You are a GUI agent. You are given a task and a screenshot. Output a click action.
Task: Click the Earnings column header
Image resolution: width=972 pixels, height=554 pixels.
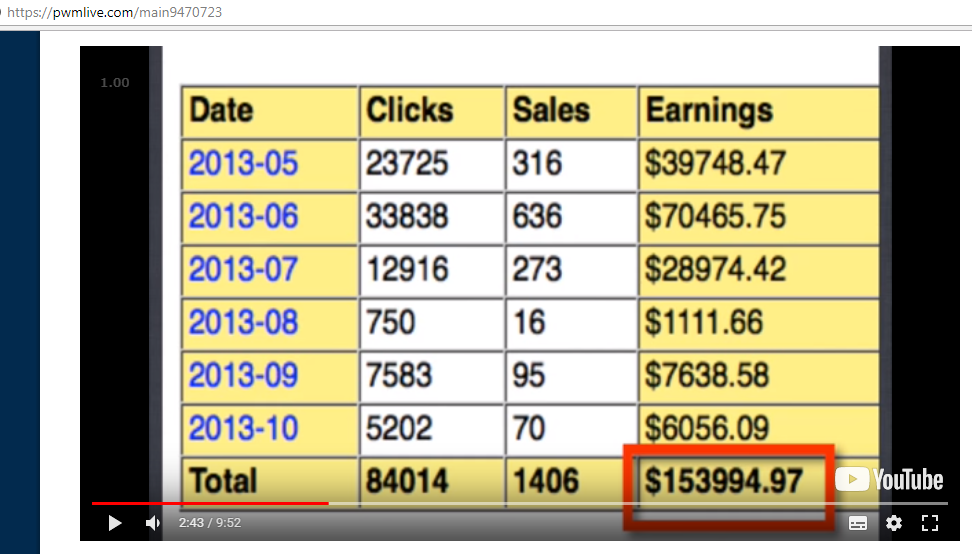[709, 112]
